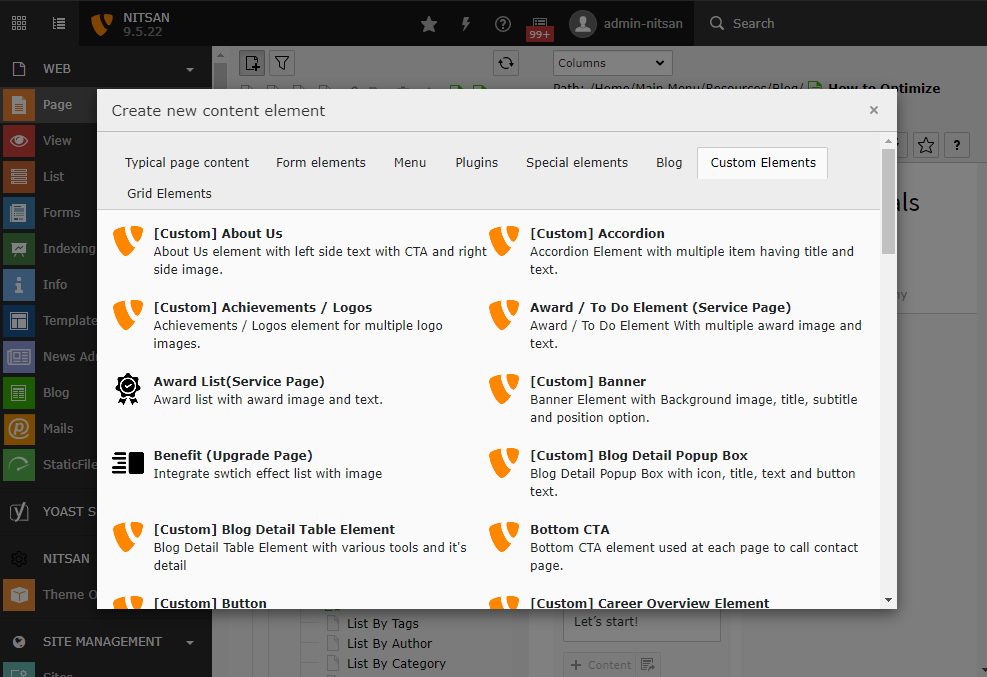Switch to Grid Elements tab
Image resolution: width=987 pixels, height=677 pixels.
(169, 193)
